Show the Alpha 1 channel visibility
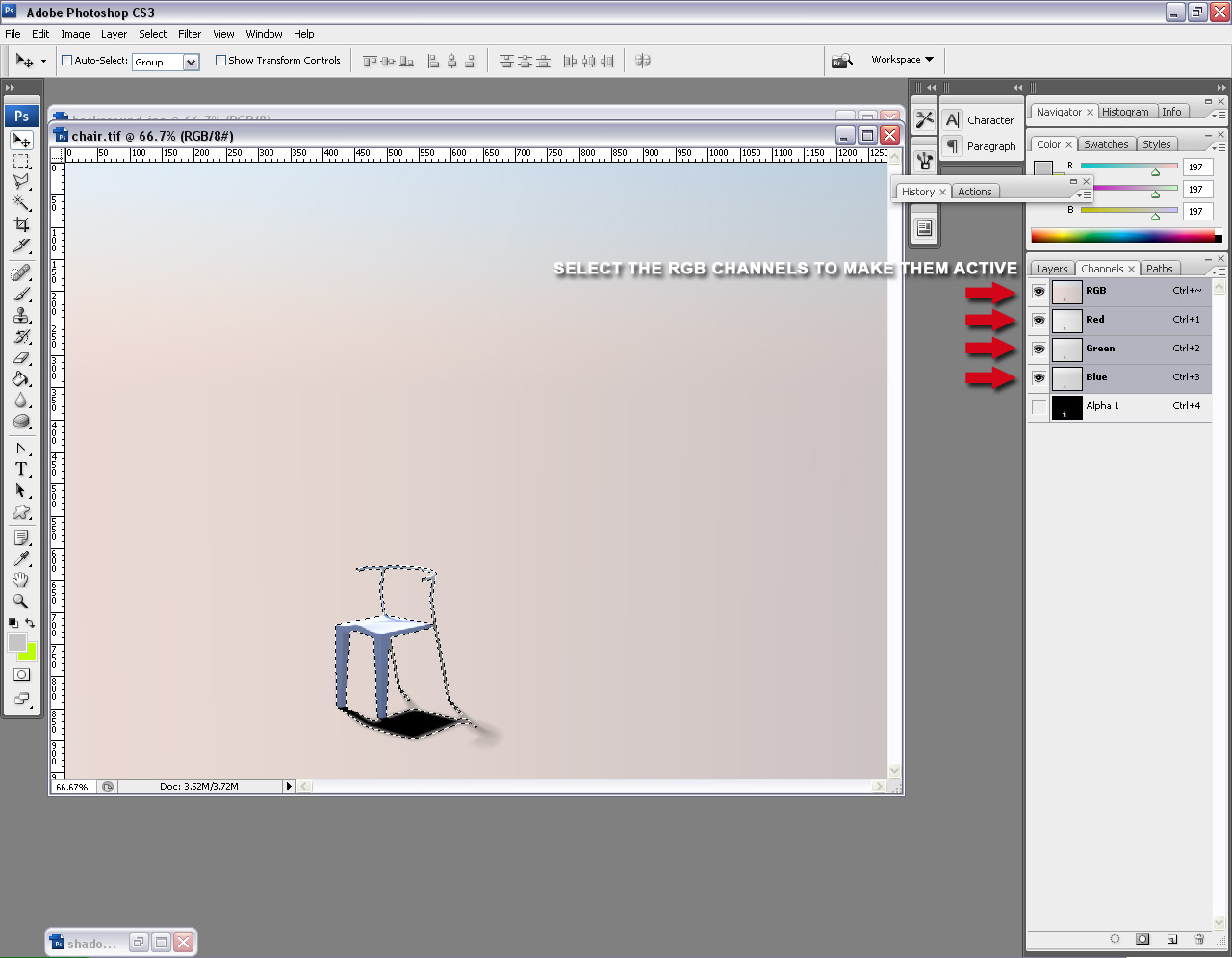The image size is (1232, 958). tap(1039, 406)
